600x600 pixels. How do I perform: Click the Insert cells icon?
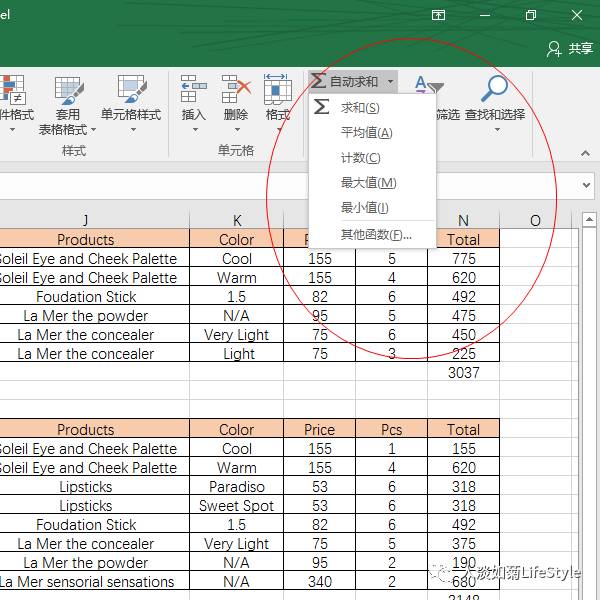[193, 89]
